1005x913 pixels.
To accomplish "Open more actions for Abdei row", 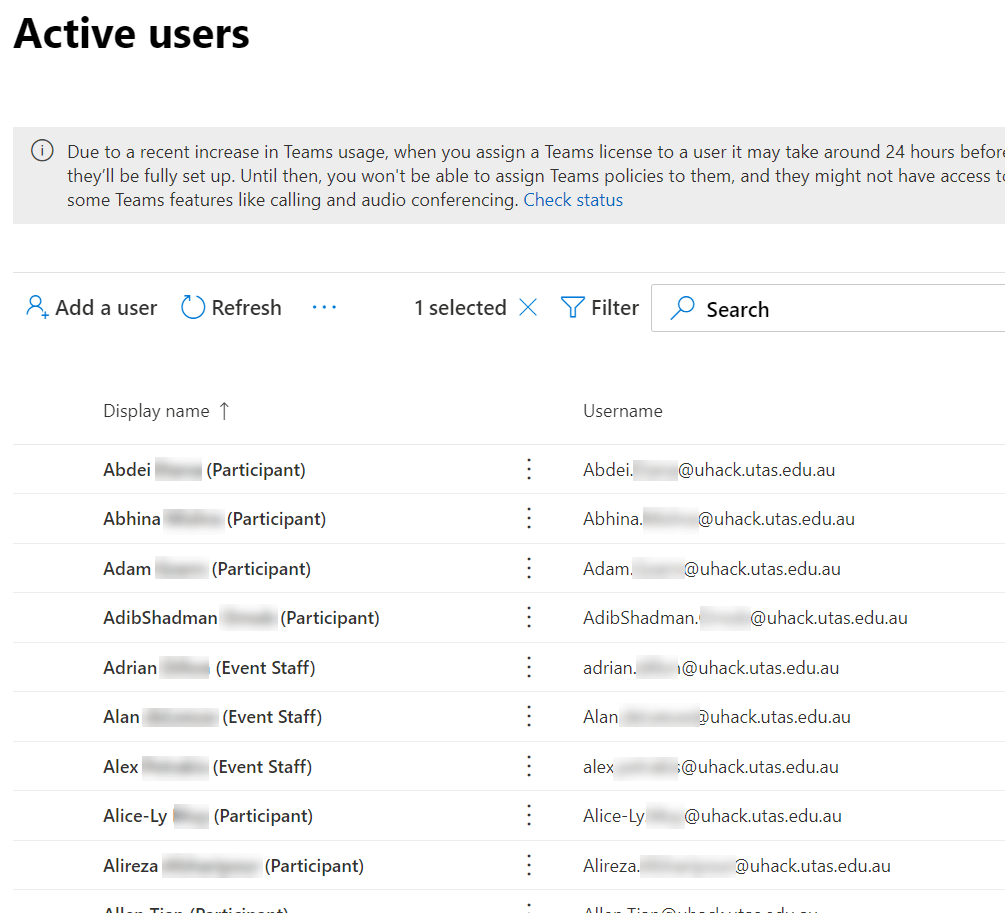I will pos(530,469).
